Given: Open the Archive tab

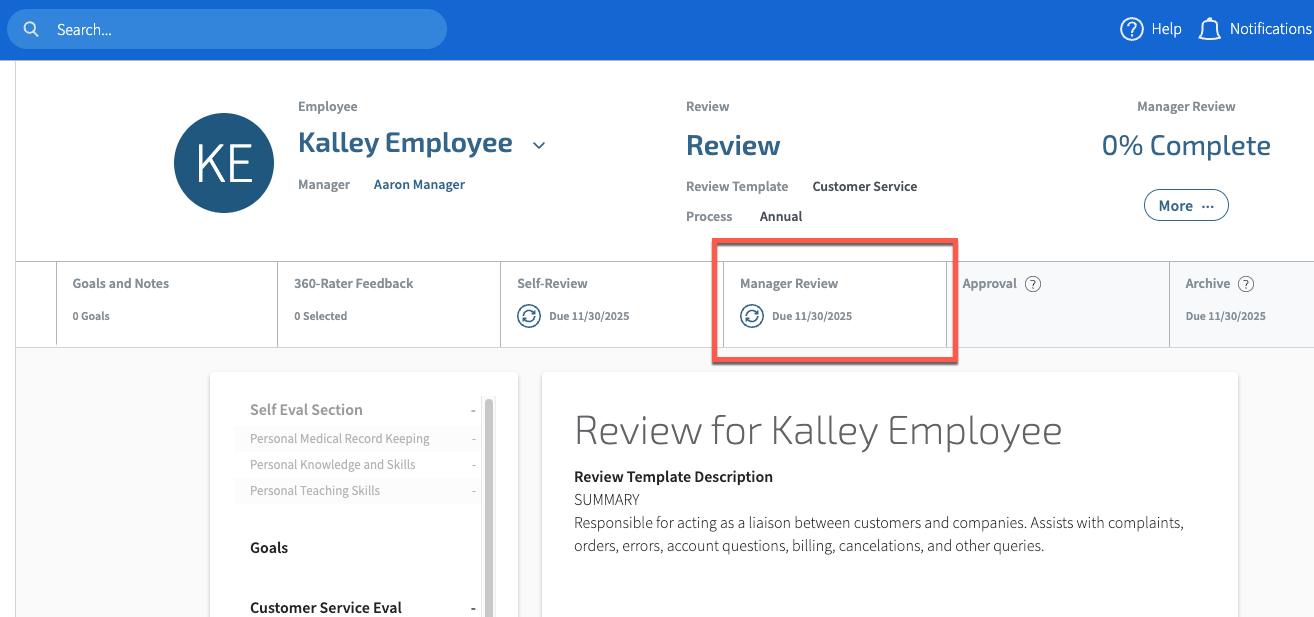Looking at the screenshot, I should pyautogui.click(x=1242, y=304).
